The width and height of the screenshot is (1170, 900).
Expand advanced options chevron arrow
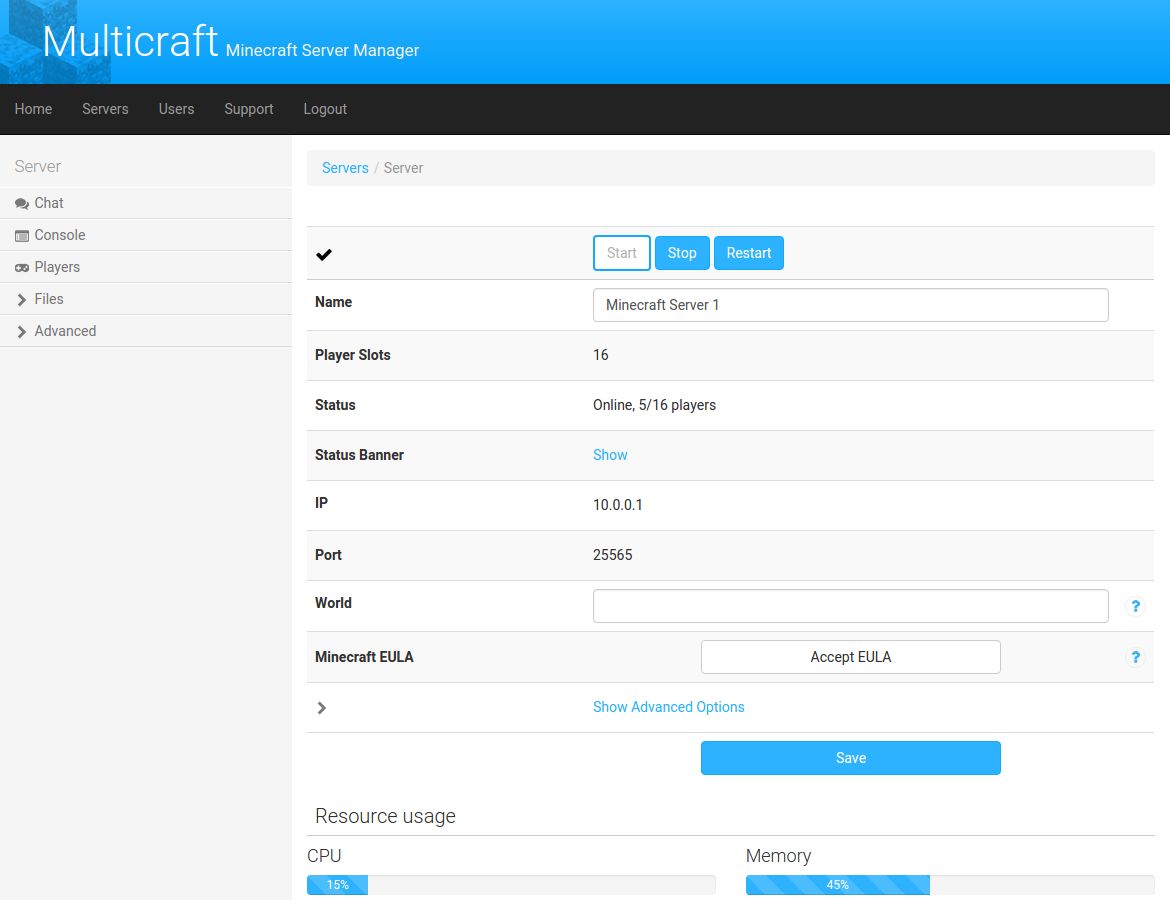tap(322, 707)
